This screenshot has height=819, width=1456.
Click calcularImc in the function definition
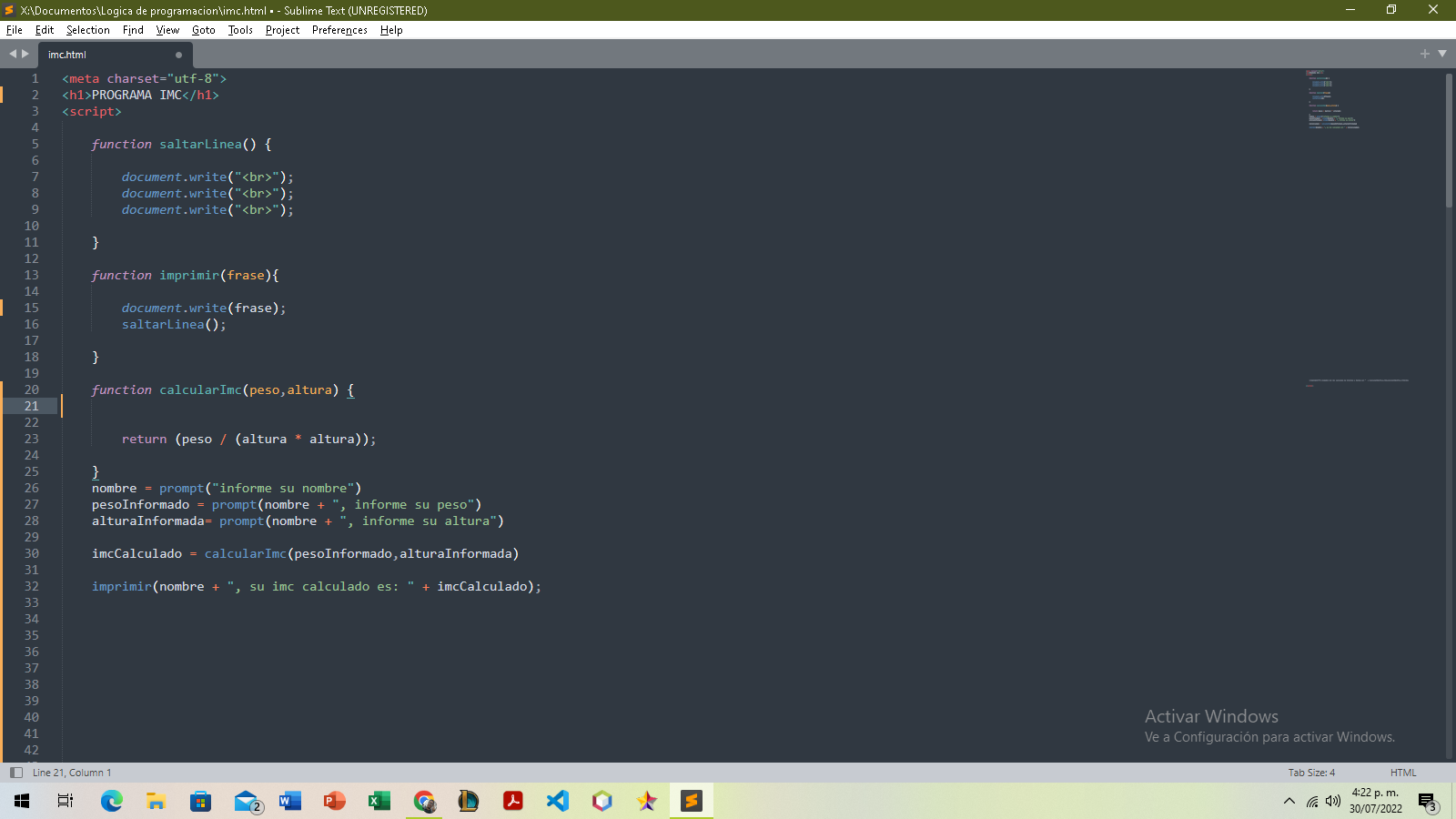pos(200,389)
